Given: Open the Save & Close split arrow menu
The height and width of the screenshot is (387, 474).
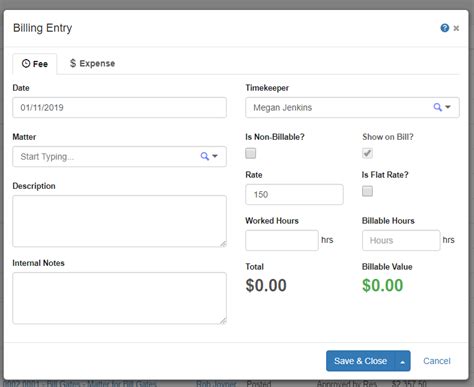Looking at the screenshot, I should coord(403,361).
